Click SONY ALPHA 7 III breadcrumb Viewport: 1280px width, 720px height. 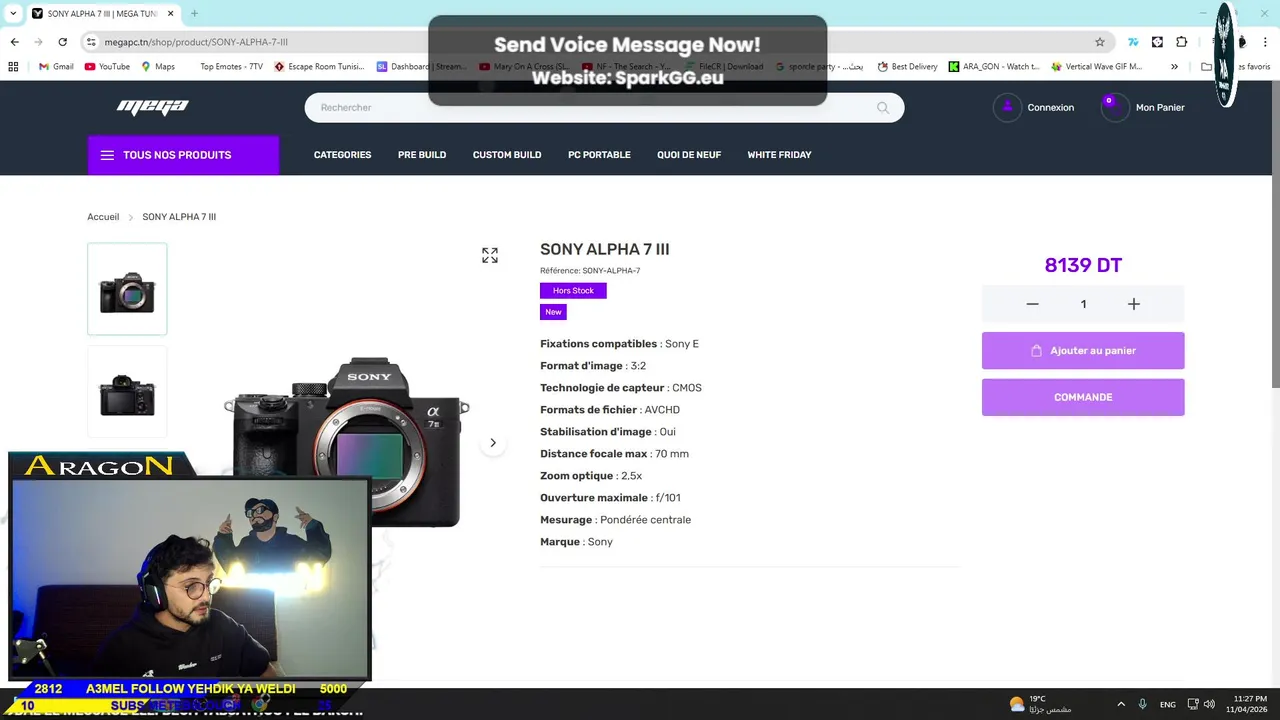click(179, 217)
